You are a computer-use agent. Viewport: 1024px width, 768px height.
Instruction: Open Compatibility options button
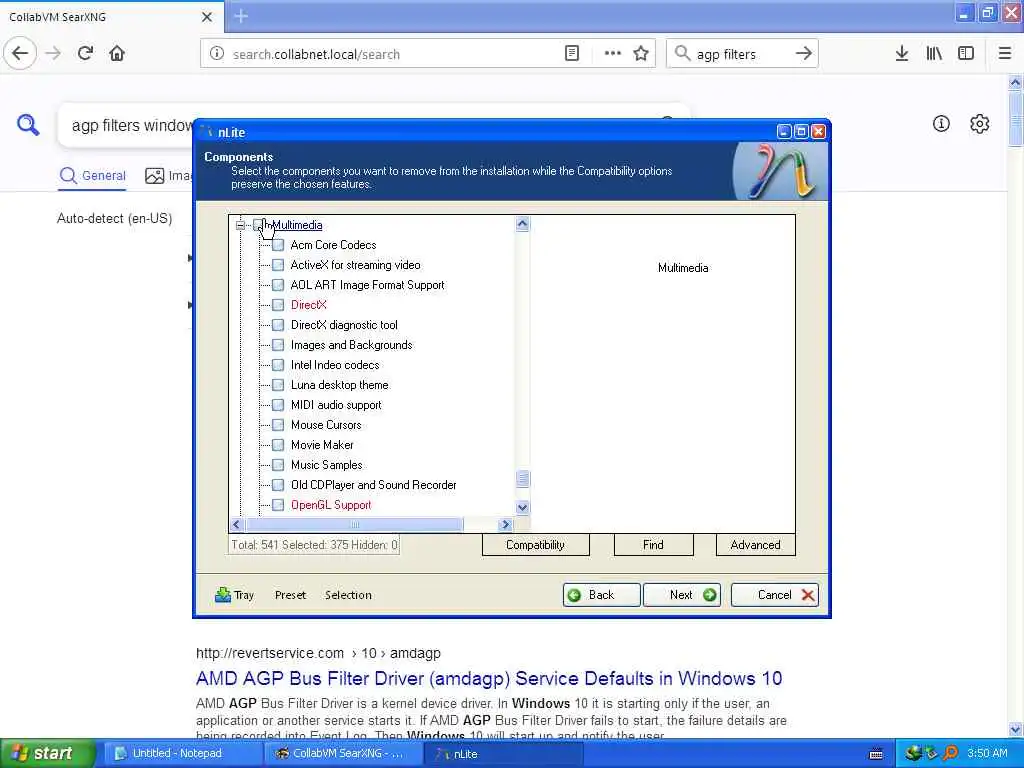pyautogui.click(x=536, y=545)
